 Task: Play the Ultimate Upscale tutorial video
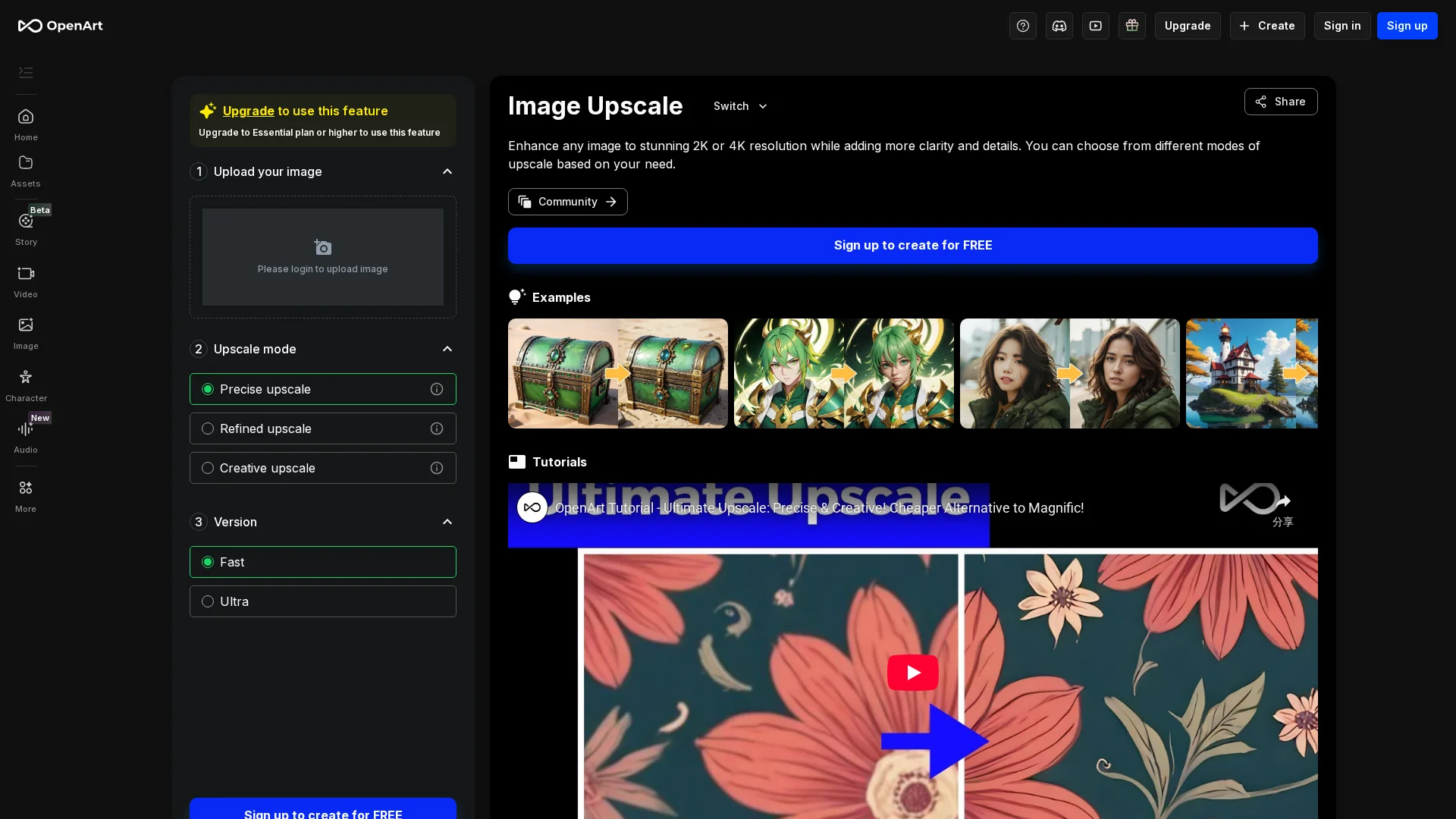pyautogui.click(x=912, y=673)
